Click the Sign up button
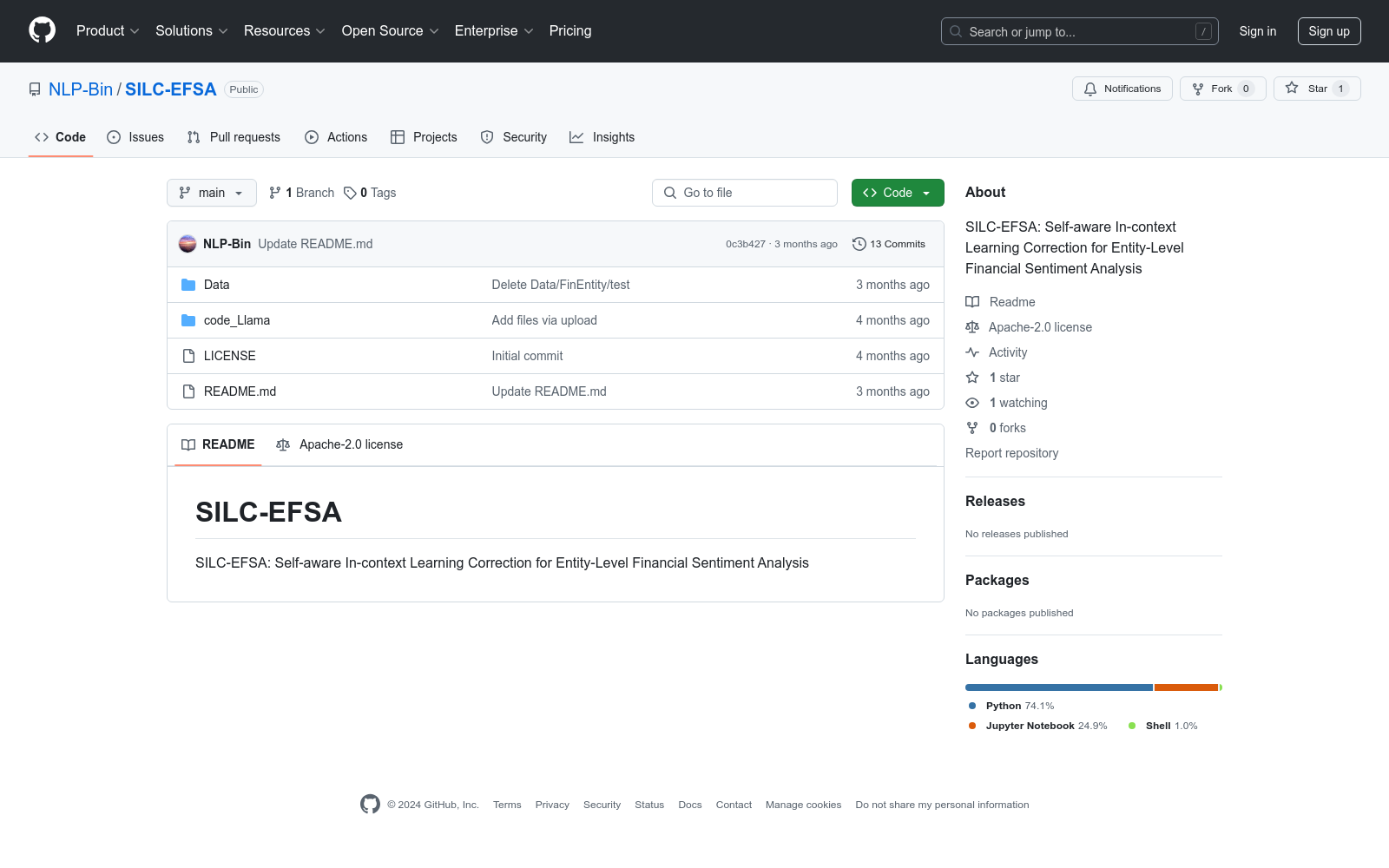Viewport: 1389px width, 868px height. point(1329,31)
